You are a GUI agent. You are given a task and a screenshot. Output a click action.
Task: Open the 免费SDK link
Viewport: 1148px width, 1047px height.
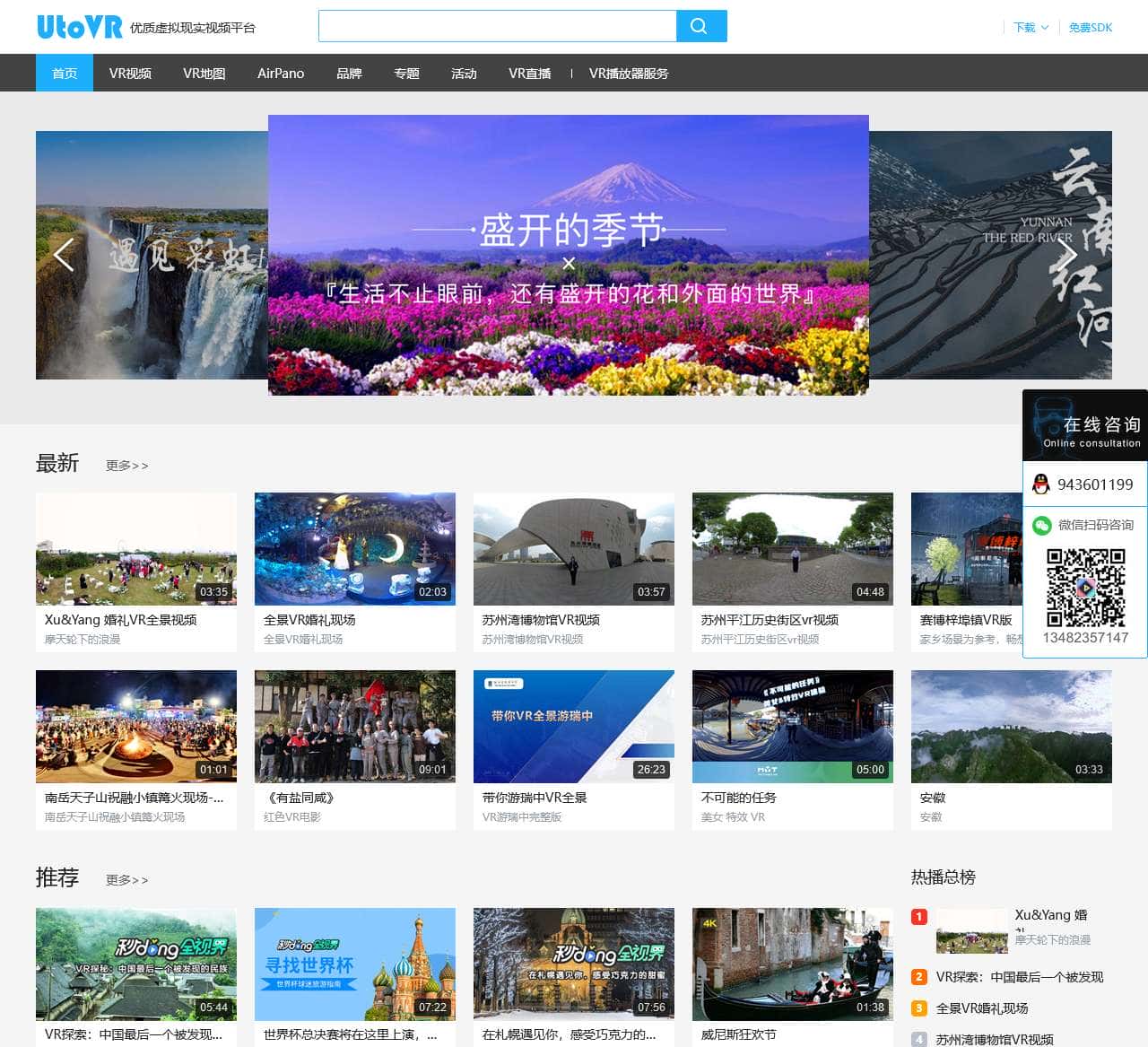click(1090, 28)
